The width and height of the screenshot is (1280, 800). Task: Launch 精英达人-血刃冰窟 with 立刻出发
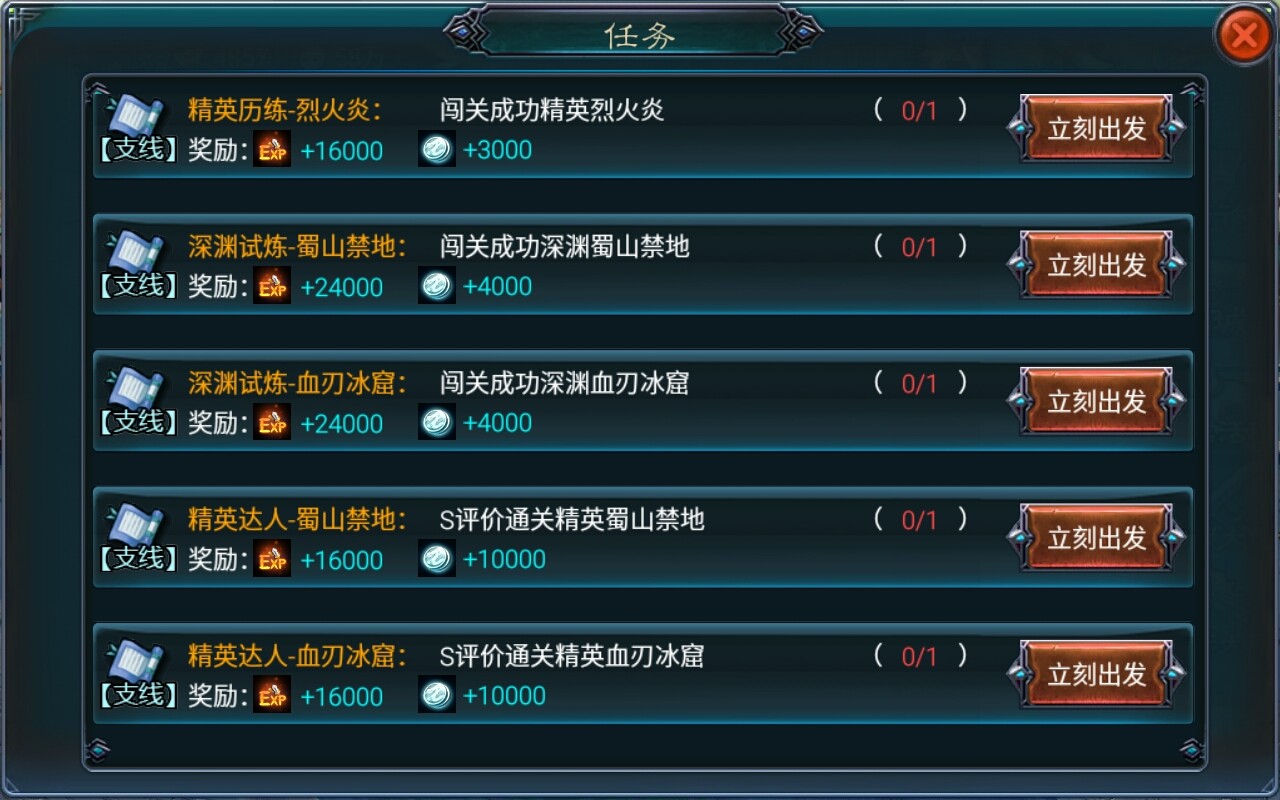(x=1096, y=674)
